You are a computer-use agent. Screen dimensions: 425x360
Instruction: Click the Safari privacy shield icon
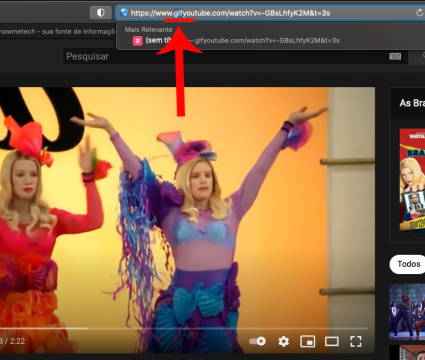[x=100, y=13]
